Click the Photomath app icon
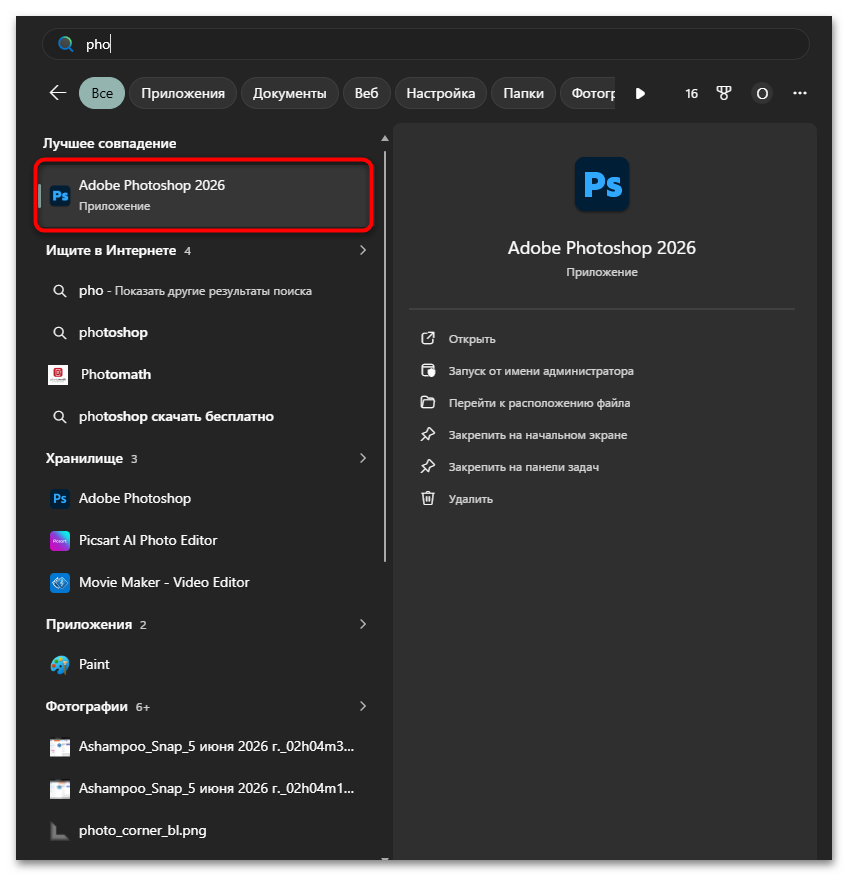The image size is (848, 876). pyautogui.click(x=58, y=374)
